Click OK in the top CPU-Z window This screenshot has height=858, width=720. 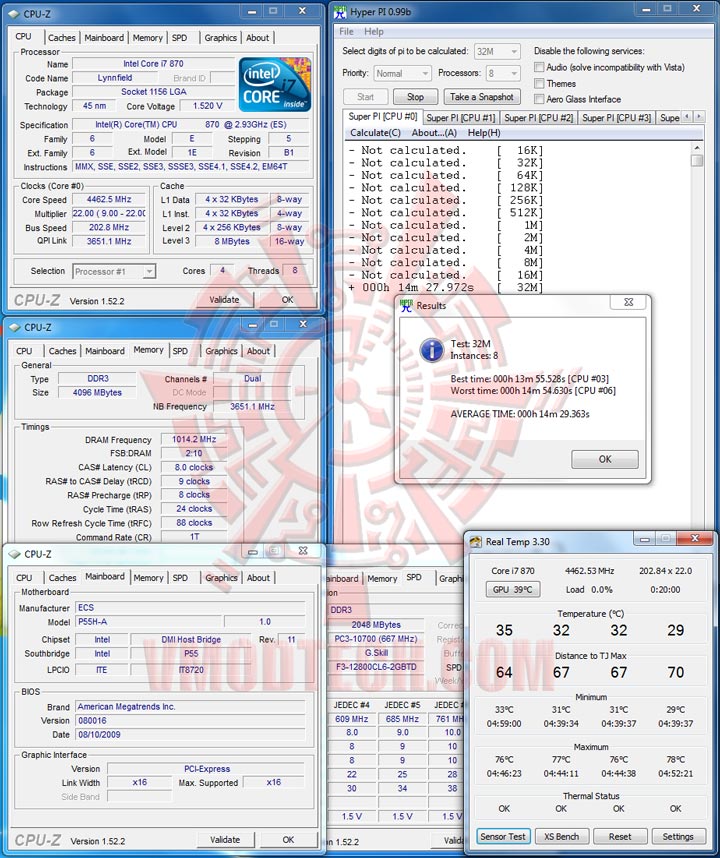(287, 299)
